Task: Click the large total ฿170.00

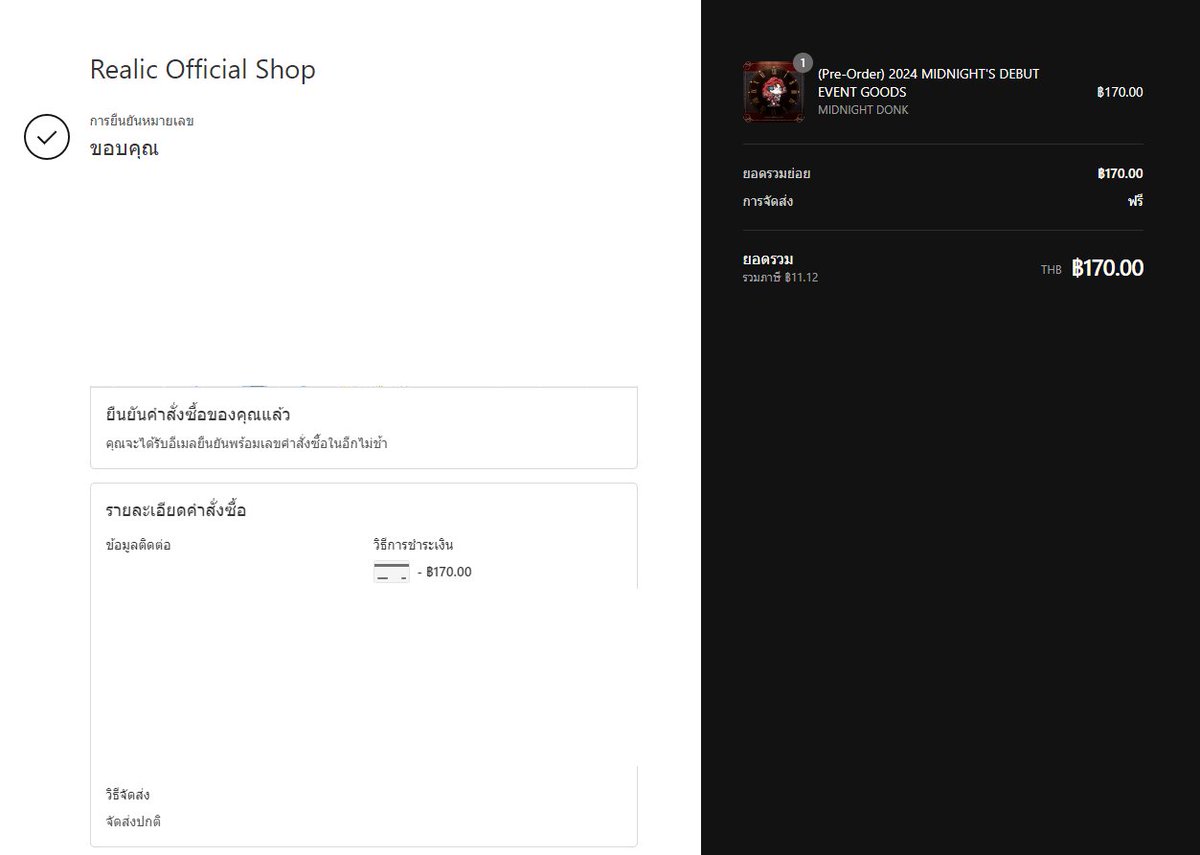Action: click(x=1107, y=268)
